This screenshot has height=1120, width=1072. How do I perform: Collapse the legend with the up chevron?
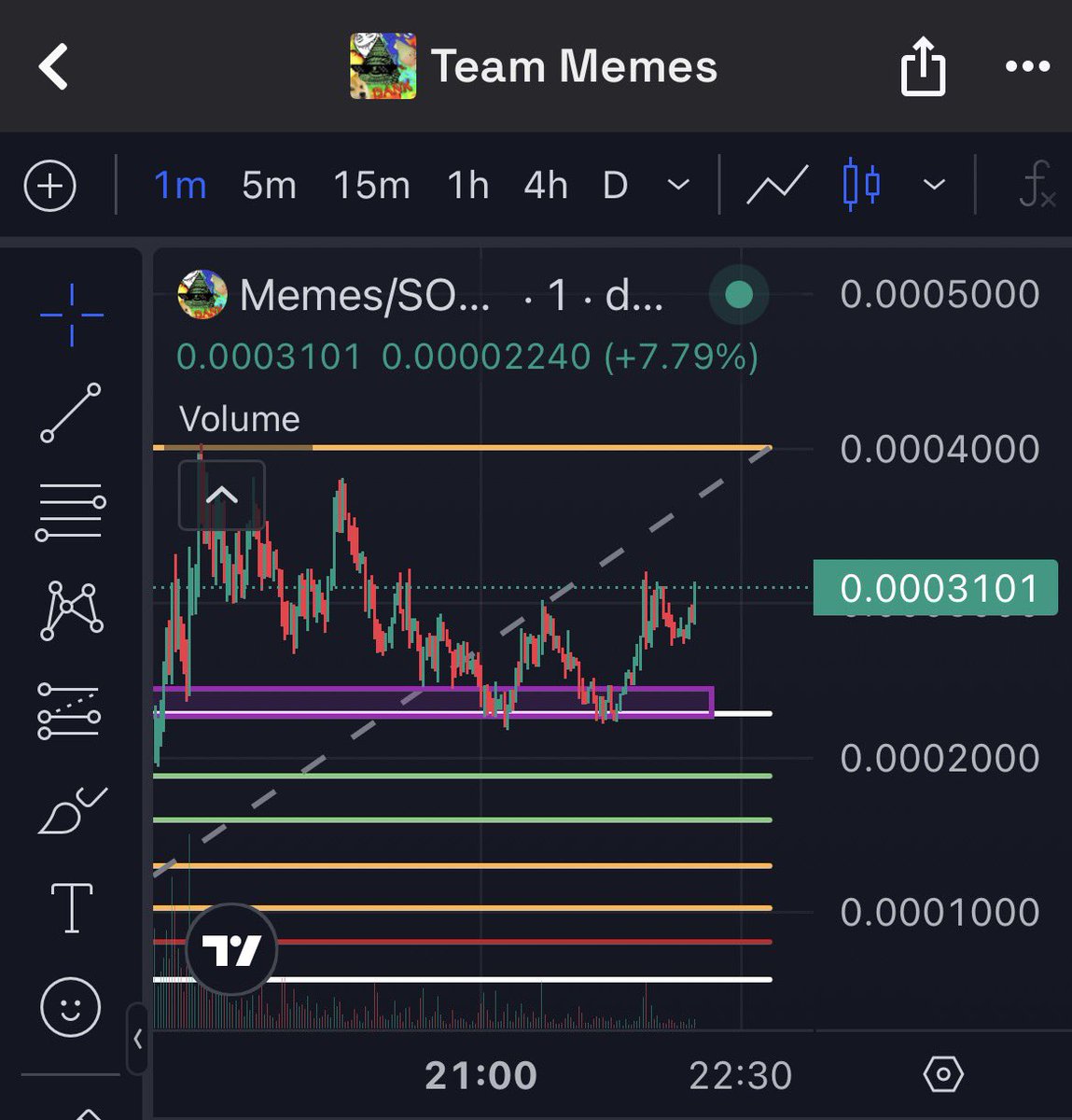coord(221,496)
